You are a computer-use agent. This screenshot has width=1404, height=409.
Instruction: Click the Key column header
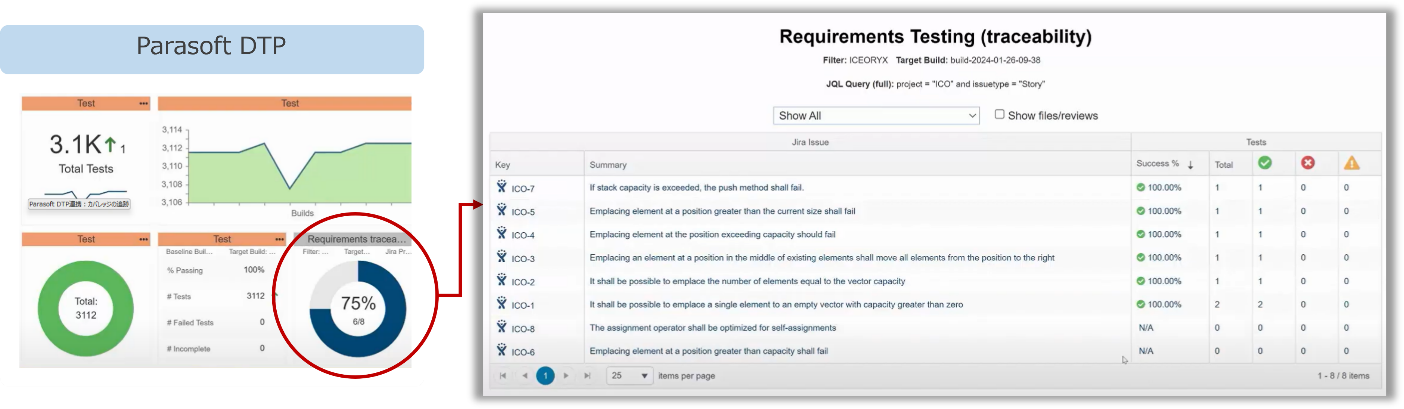(x=502, y=164)
